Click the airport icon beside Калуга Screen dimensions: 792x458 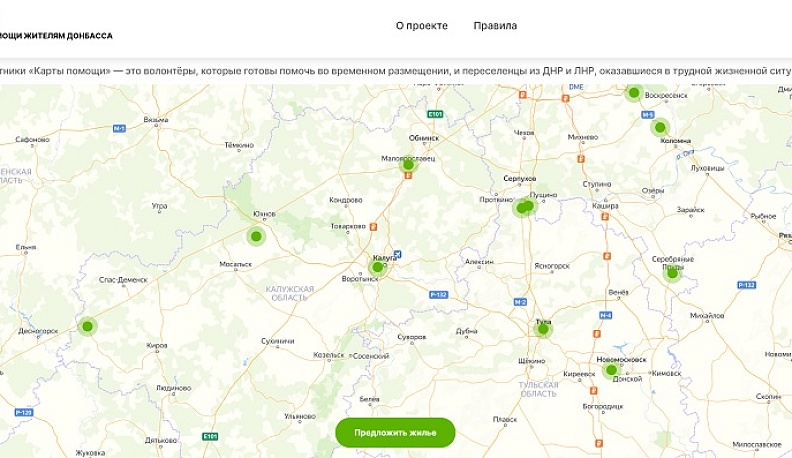tap(397, 254)
